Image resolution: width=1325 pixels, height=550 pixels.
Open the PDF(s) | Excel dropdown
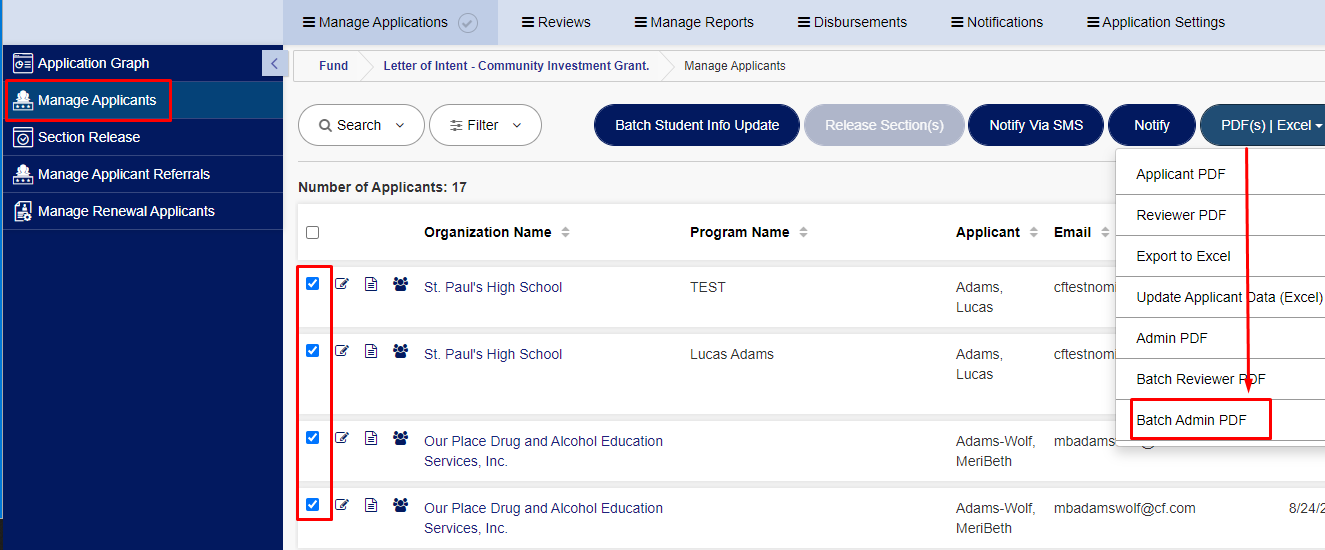point(1264,125)
